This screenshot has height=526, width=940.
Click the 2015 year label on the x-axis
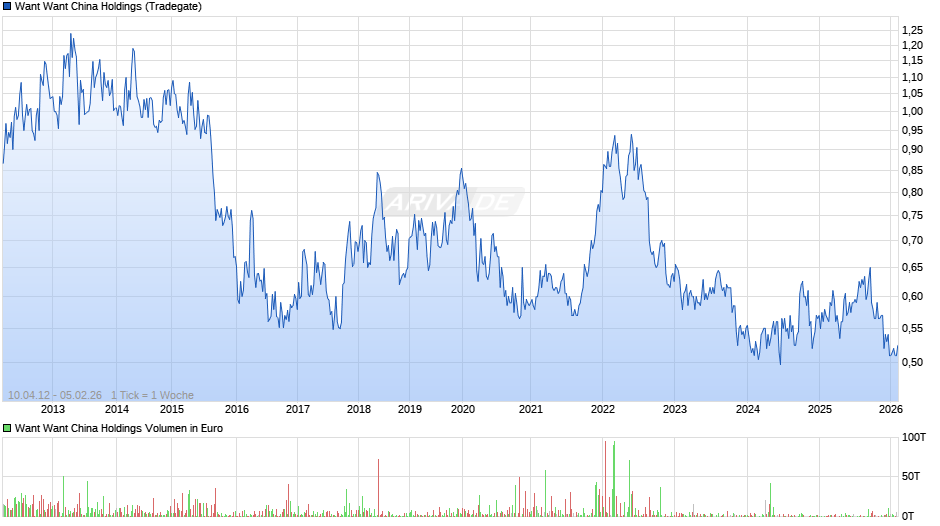[172, 409]
